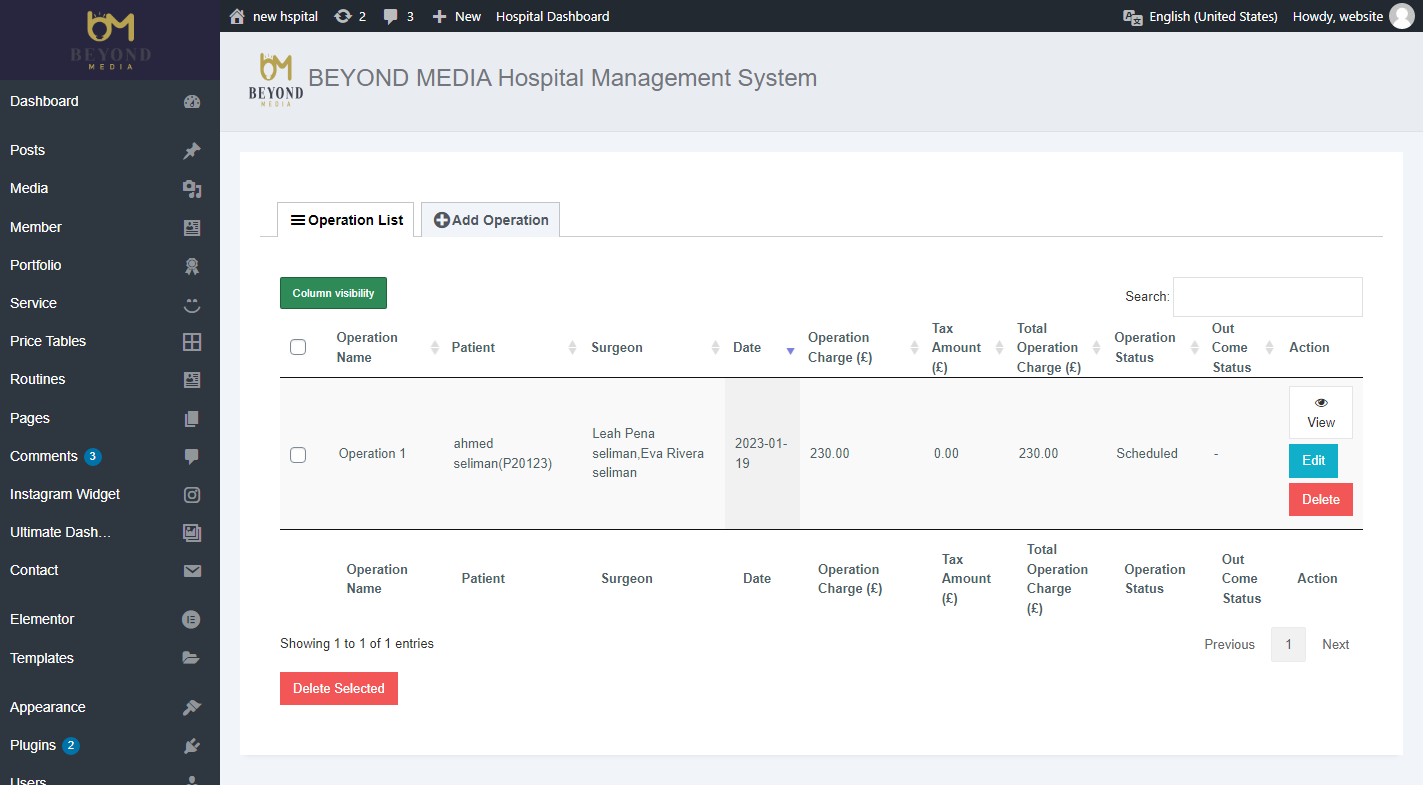
Task: Click the red Delete Selected button
Action: 339,688
